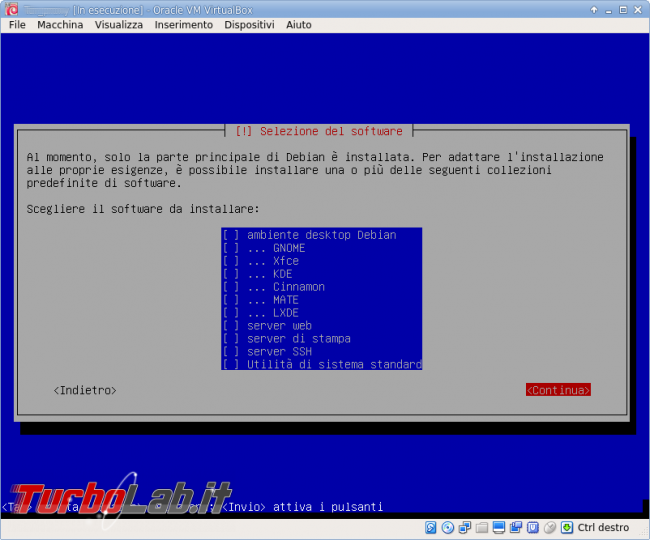Click the hard disk activity status icon
The image size is (650, 540).
click(431, 527)
